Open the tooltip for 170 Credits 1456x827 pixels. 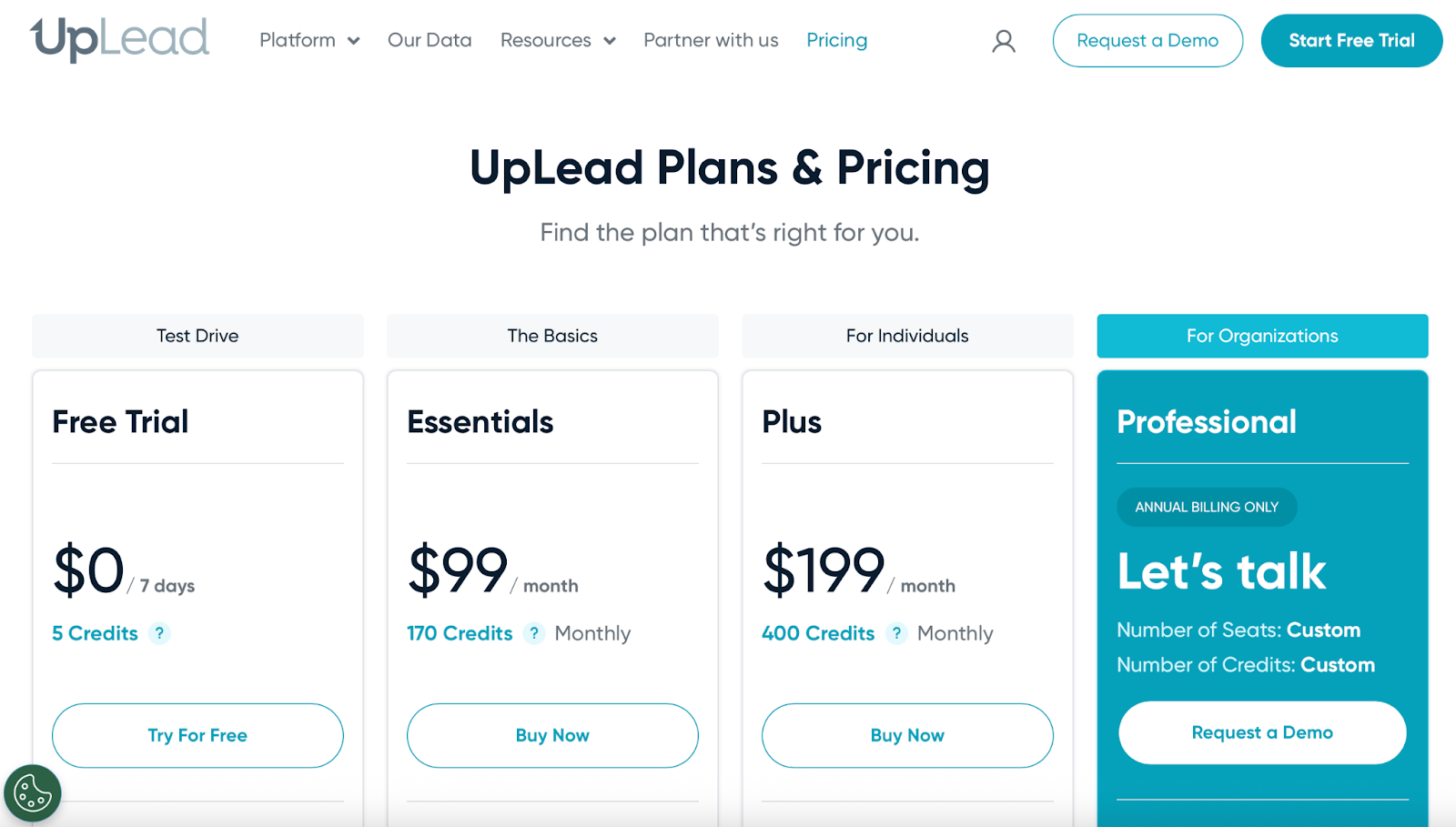(x=534, y=633)
